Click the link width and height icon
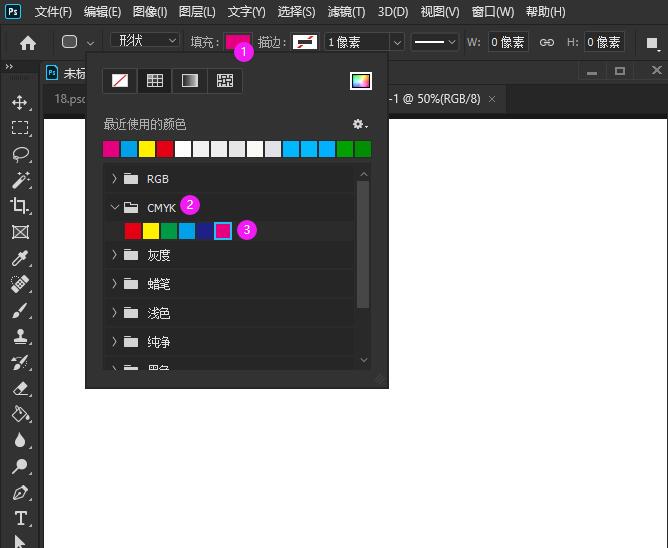The width and height of the screenshot is (668, 548). [x=547, y=42]
